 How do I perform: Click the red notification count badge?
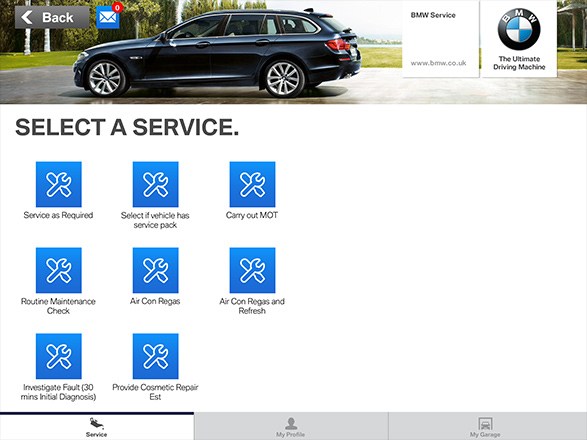tap(118, 7)
